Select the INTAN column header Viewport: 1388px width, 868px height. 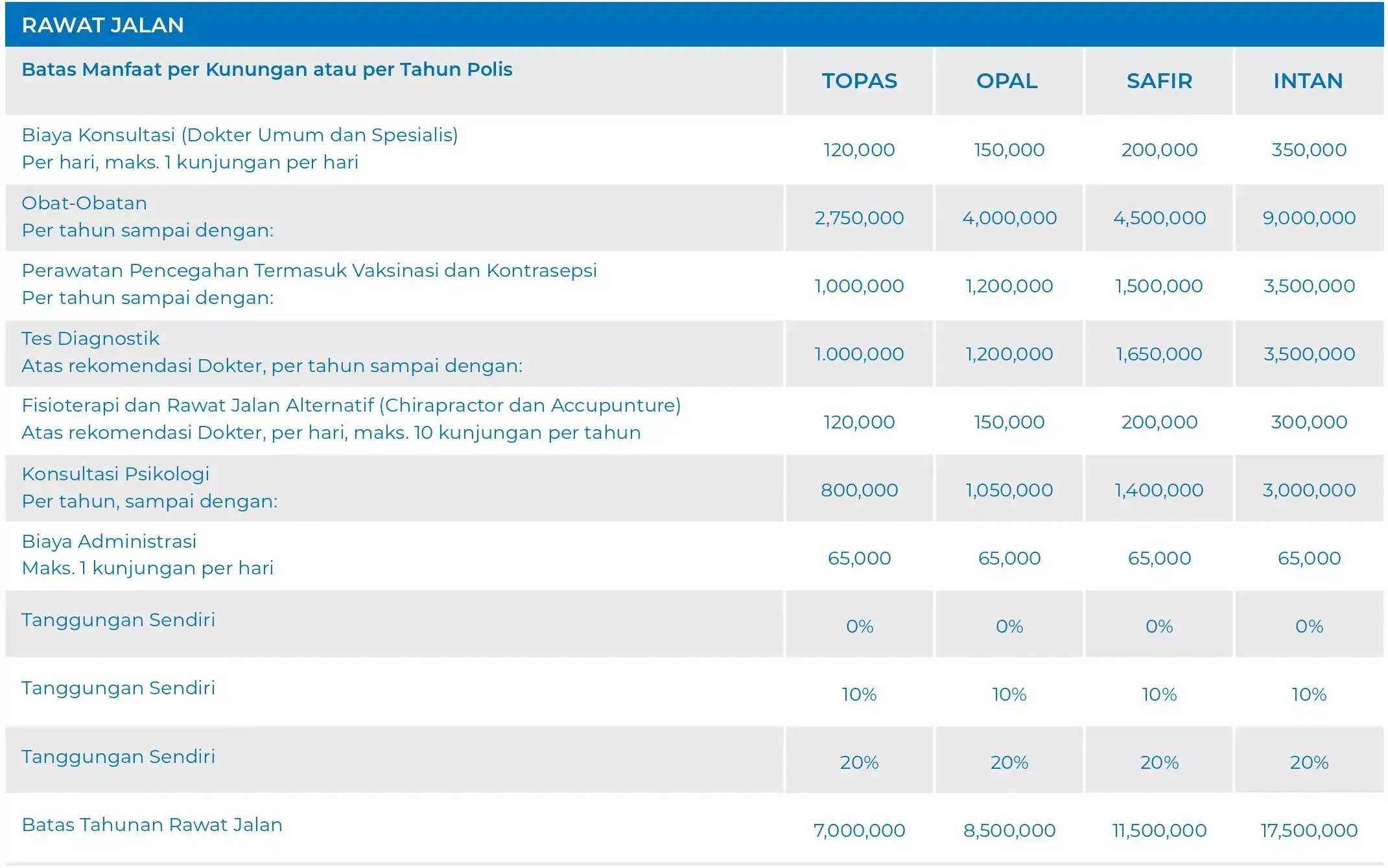[1308, 81]
